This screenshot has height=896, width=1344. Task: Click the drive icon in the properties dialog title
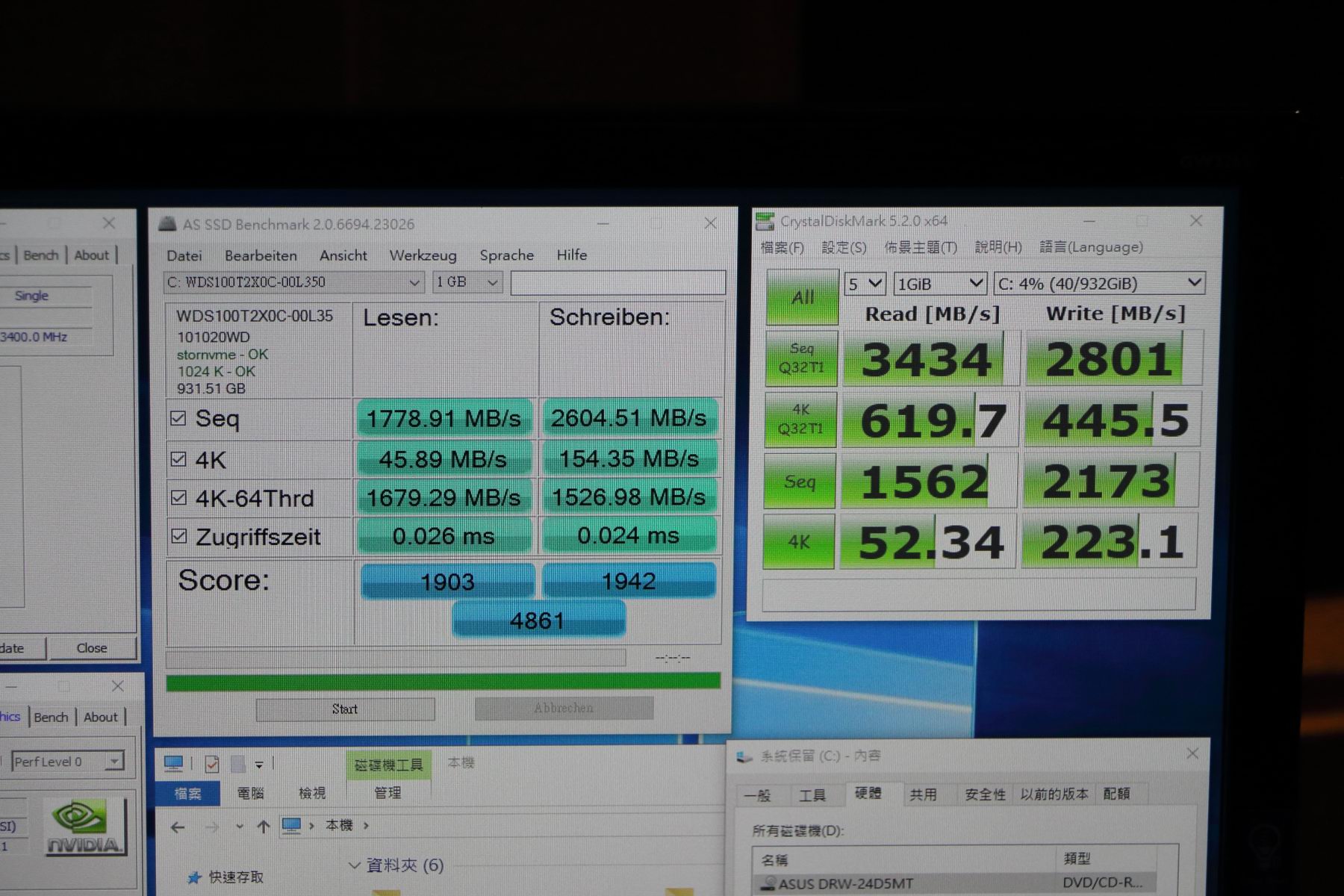[x=744, y=756]
